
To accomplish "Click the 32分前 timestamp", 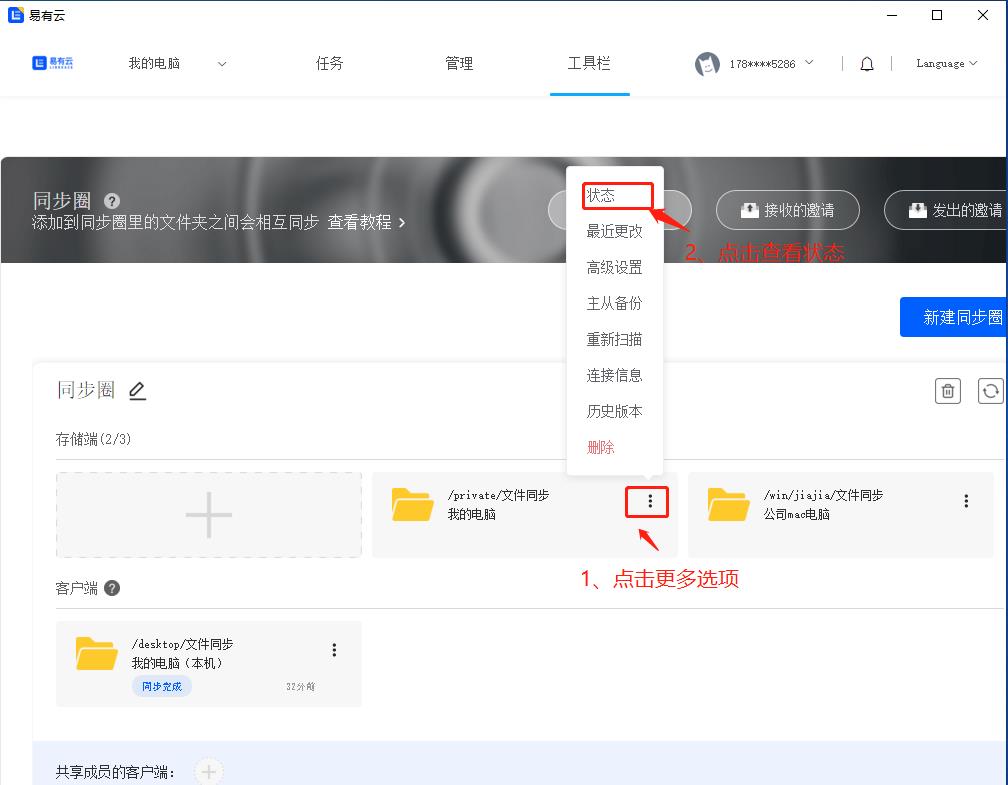I will point(300,687).
